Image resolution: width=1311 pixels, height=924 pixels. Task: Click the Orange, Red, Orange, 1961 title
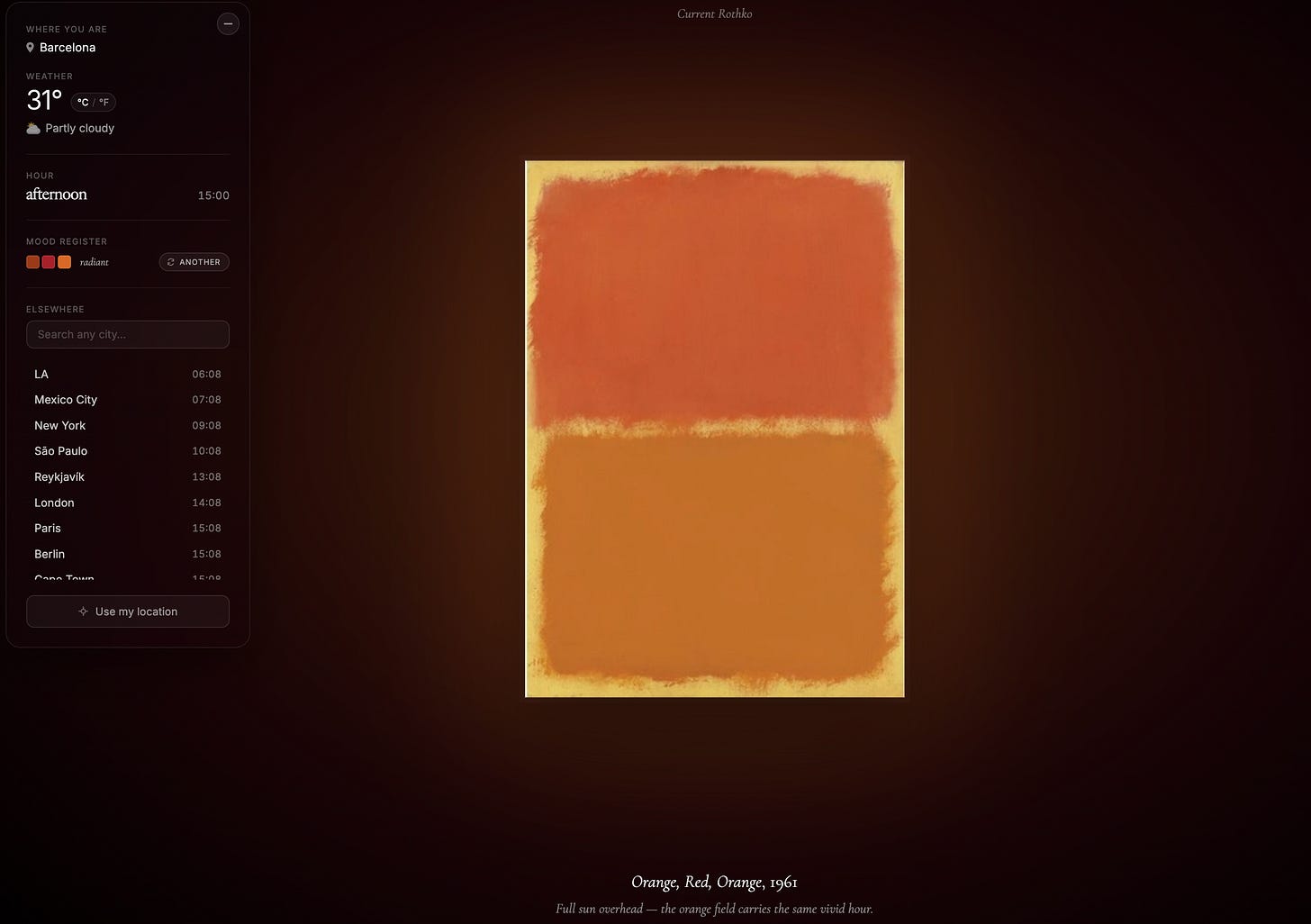point(715,882)
